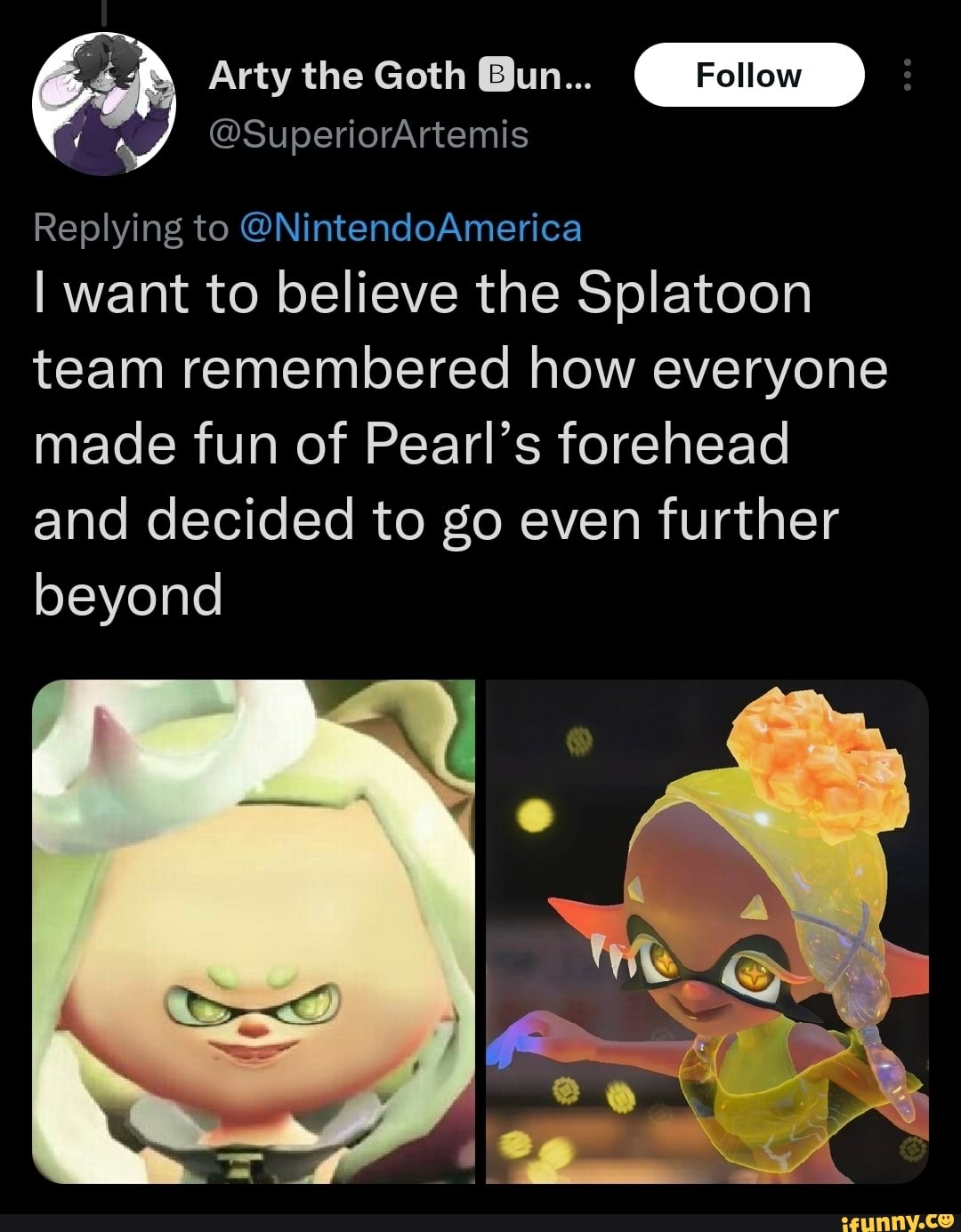The image size is (961, 1232).
Task: Open the left Pearl image
Action: tap(254, 931)
